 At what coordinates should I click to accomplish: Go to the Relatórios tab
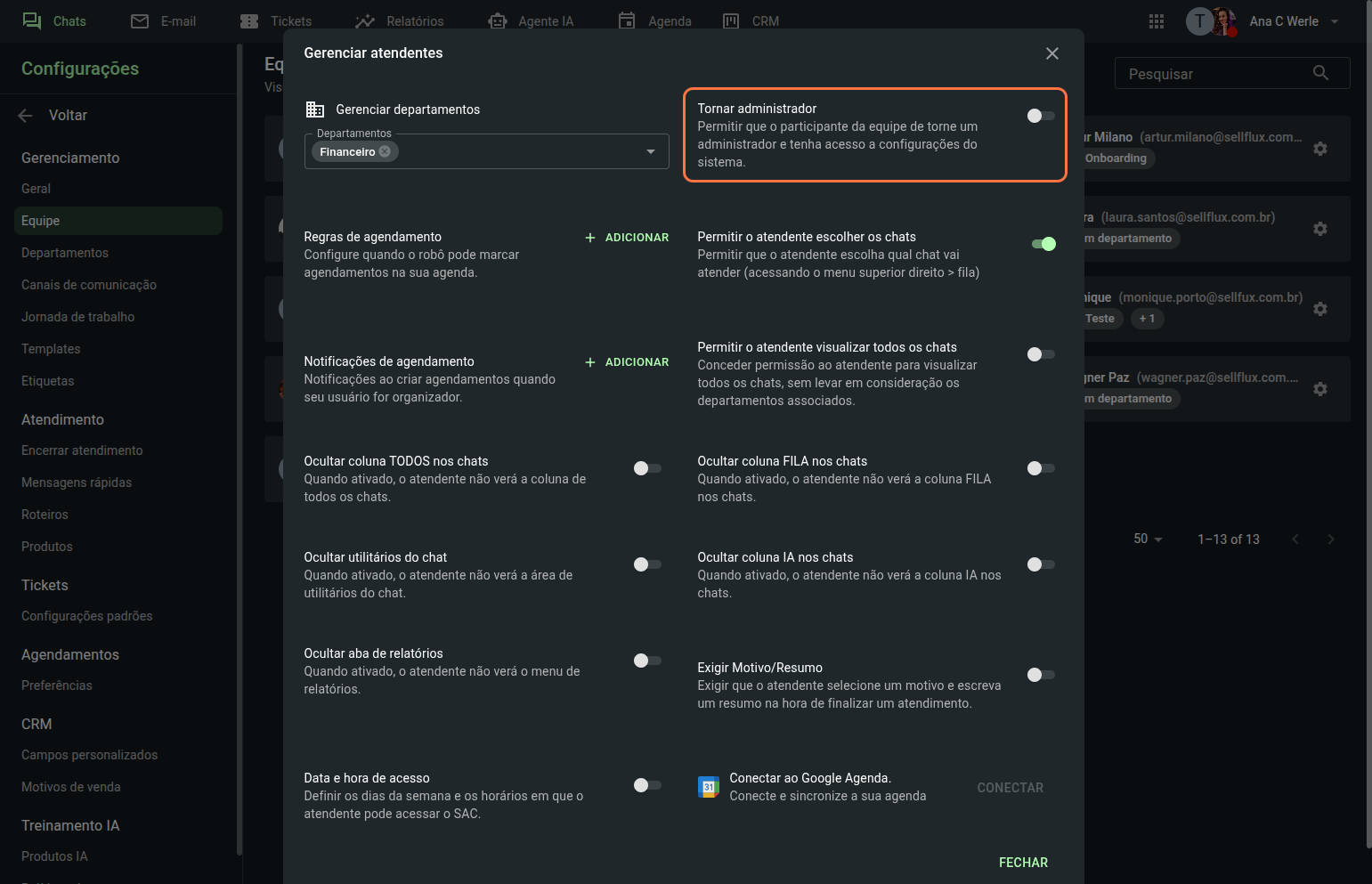(x=399, y=21)
